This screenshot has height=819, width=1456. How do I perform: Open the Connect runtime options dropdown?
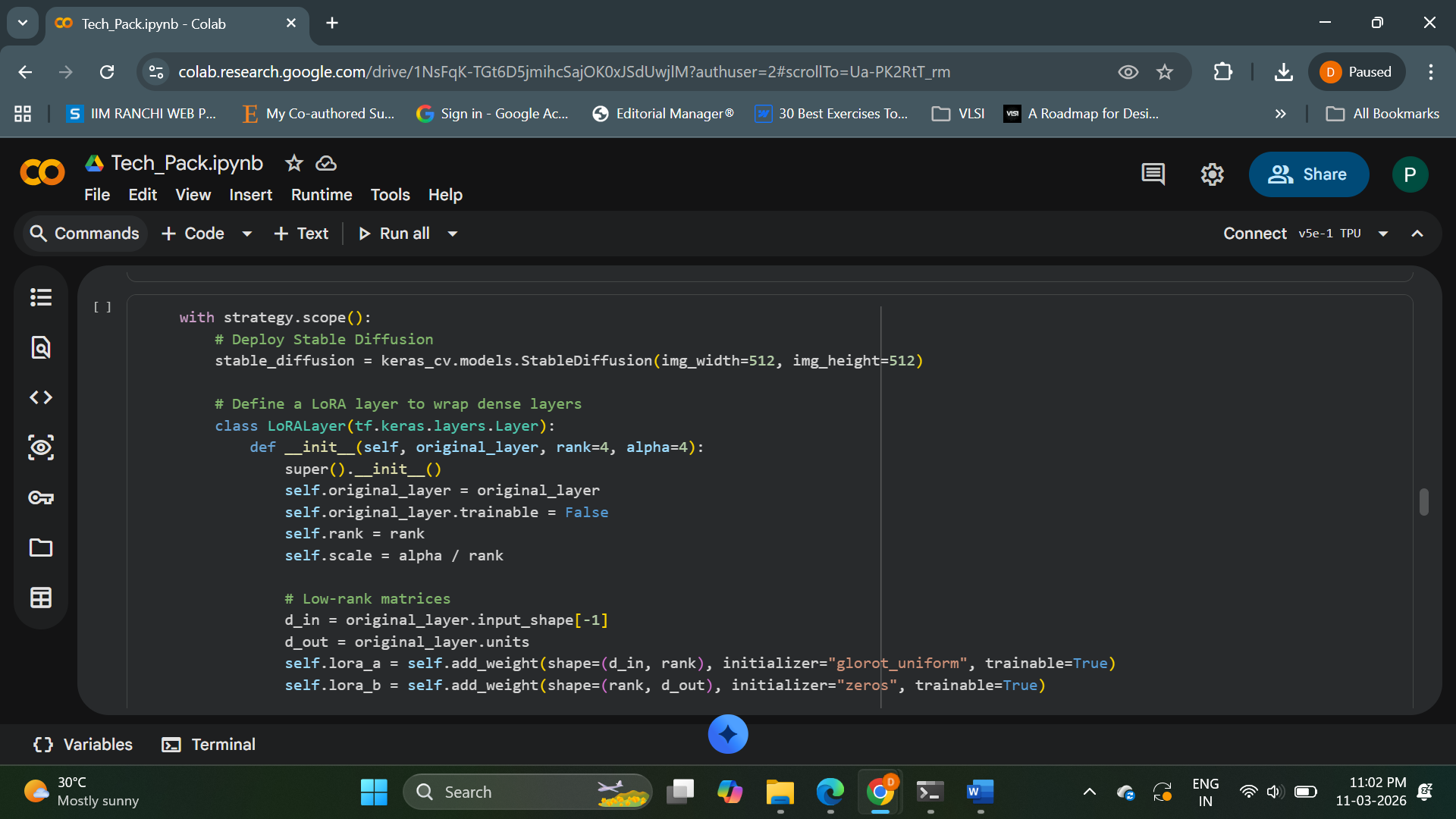point(1383,234)
